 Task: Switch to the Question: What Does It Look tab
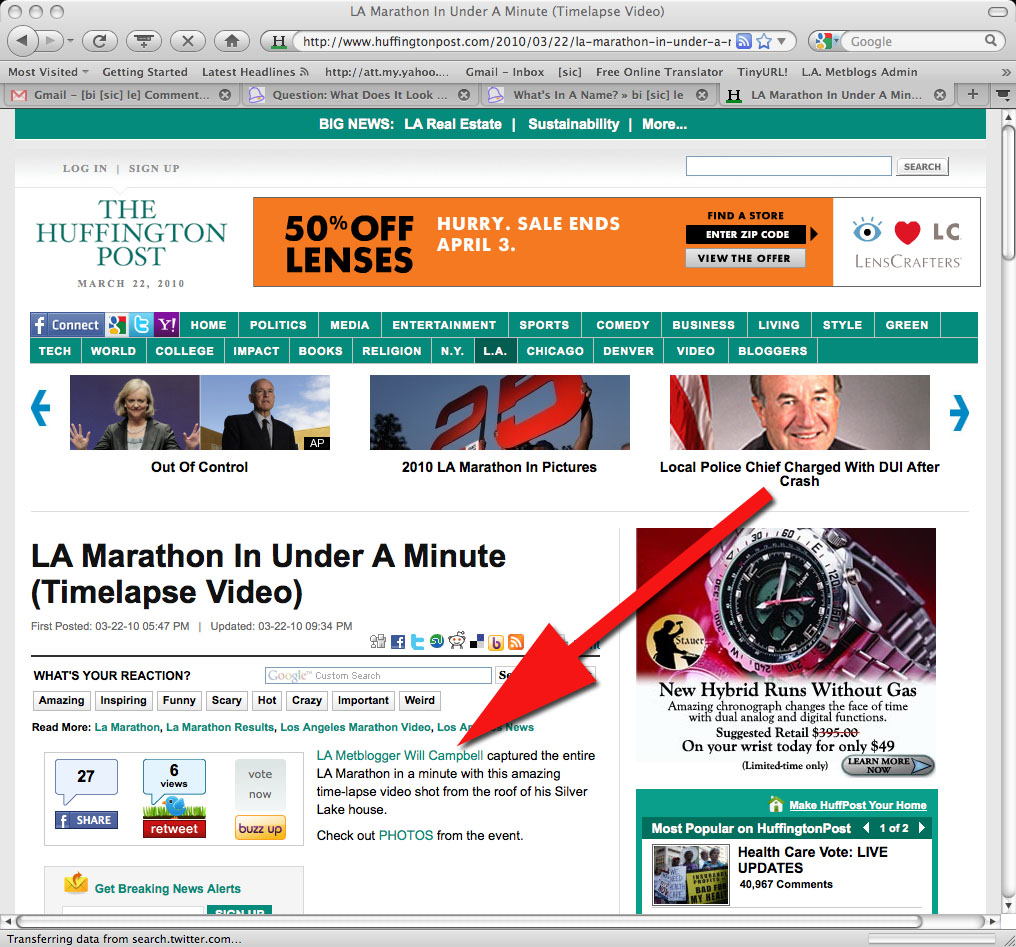coord(360,95)
